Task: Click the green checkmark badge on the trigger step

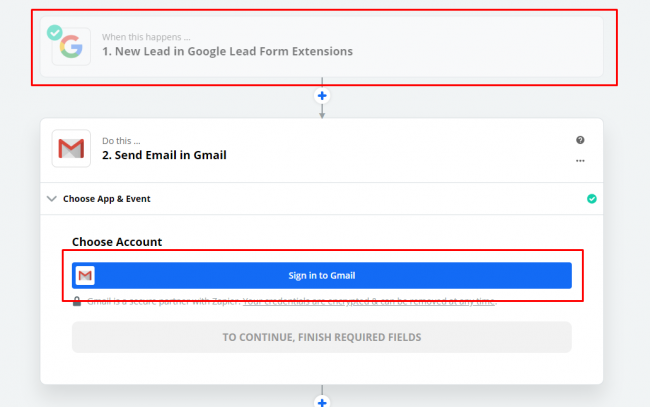Action: (56, 31)
